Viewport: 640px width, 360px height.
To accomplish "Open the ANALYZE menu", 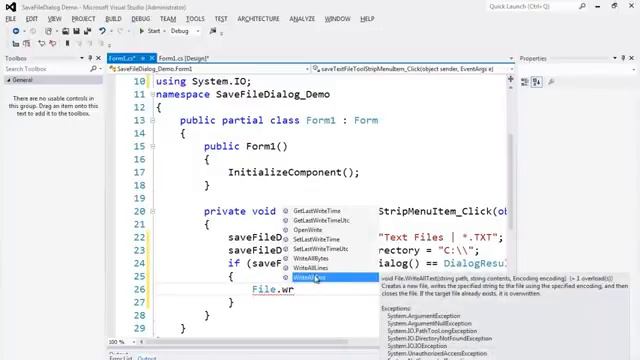I will click(x=302, y=19).
